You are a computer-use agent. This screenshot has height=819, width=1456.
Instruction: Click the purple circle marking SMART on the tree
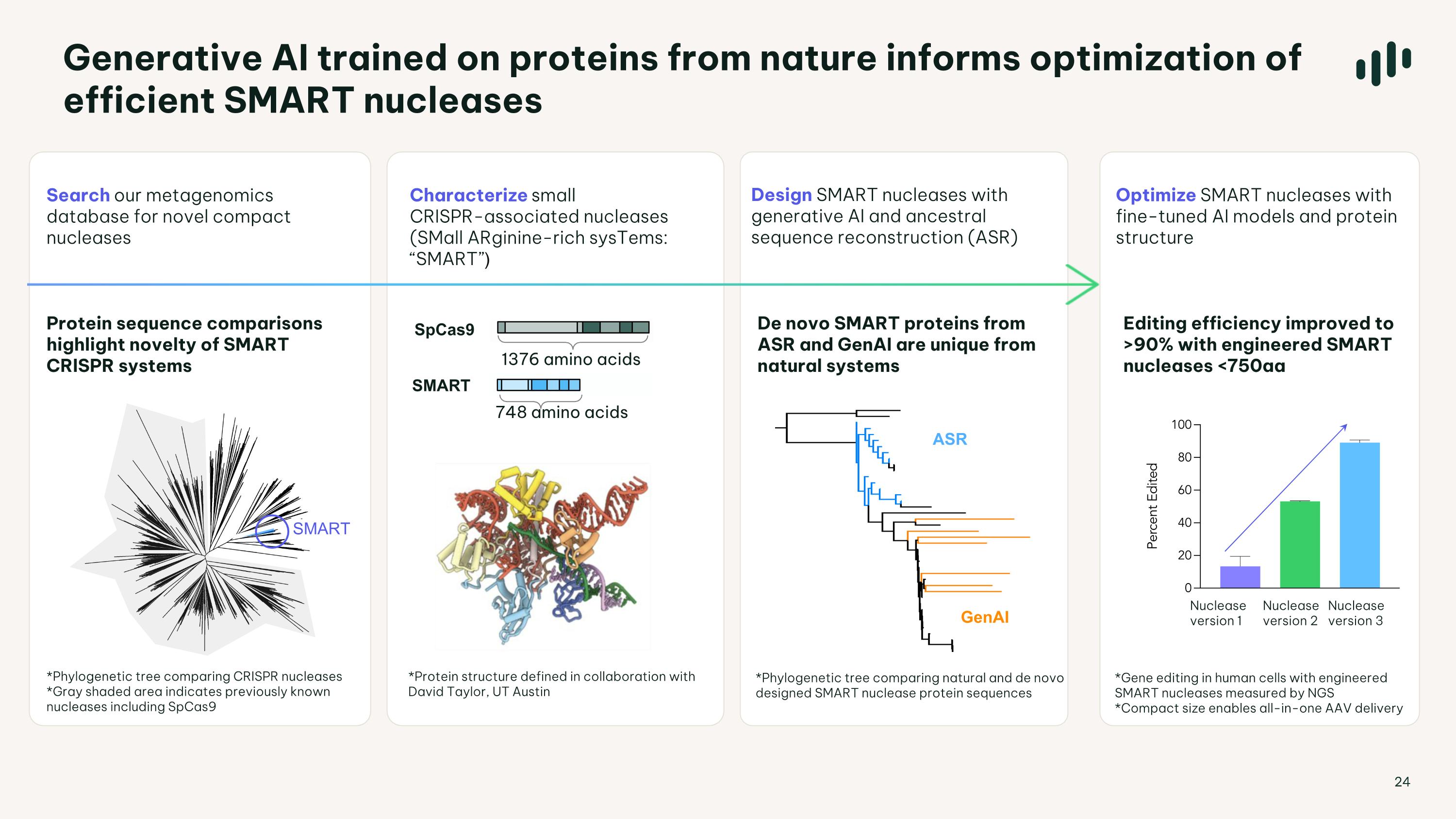pos(272,531)
